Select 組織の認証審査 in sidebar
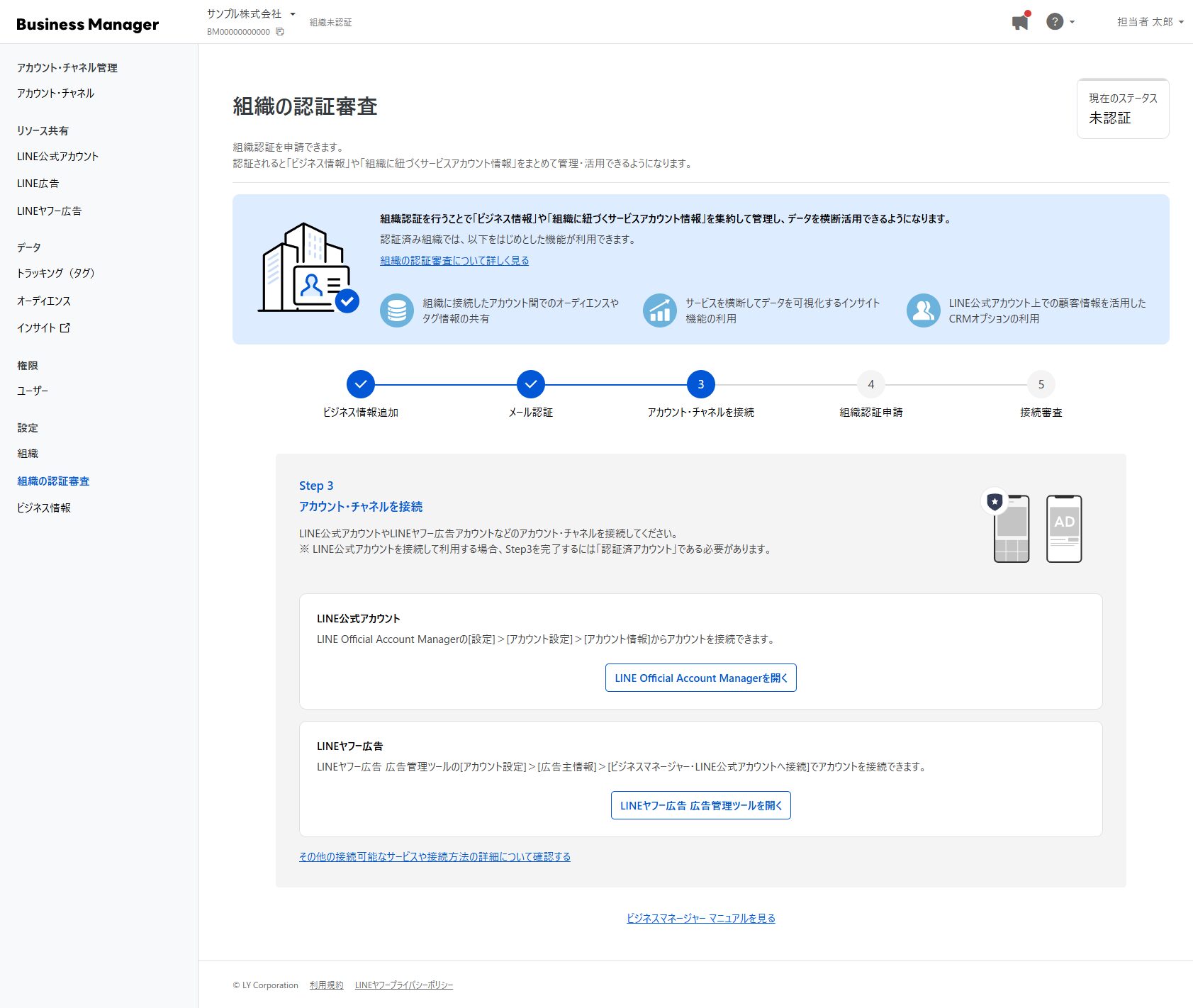 53,481
